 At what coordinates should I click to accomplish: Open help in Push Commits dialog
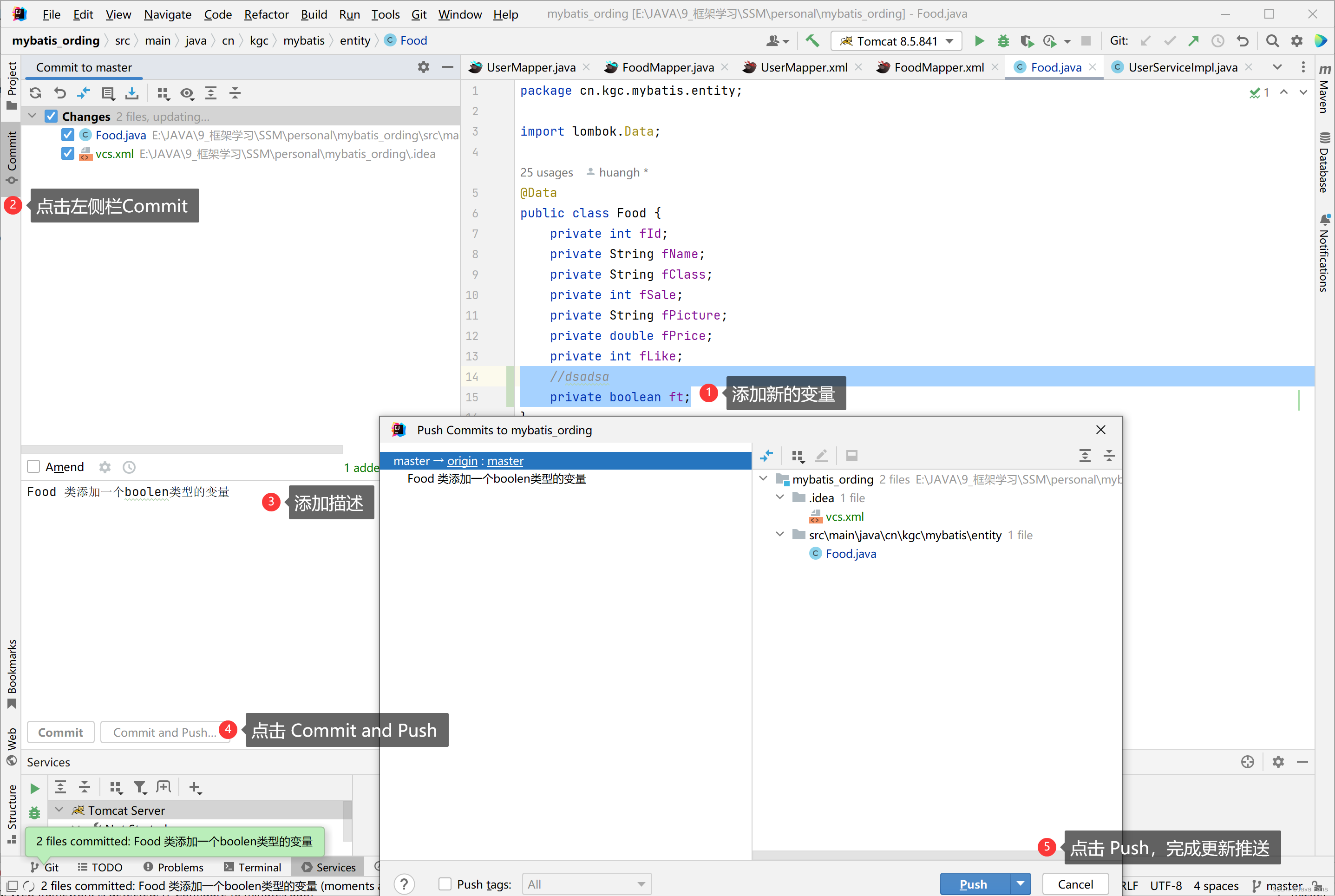pyautogui.click(x=404, y=884)
